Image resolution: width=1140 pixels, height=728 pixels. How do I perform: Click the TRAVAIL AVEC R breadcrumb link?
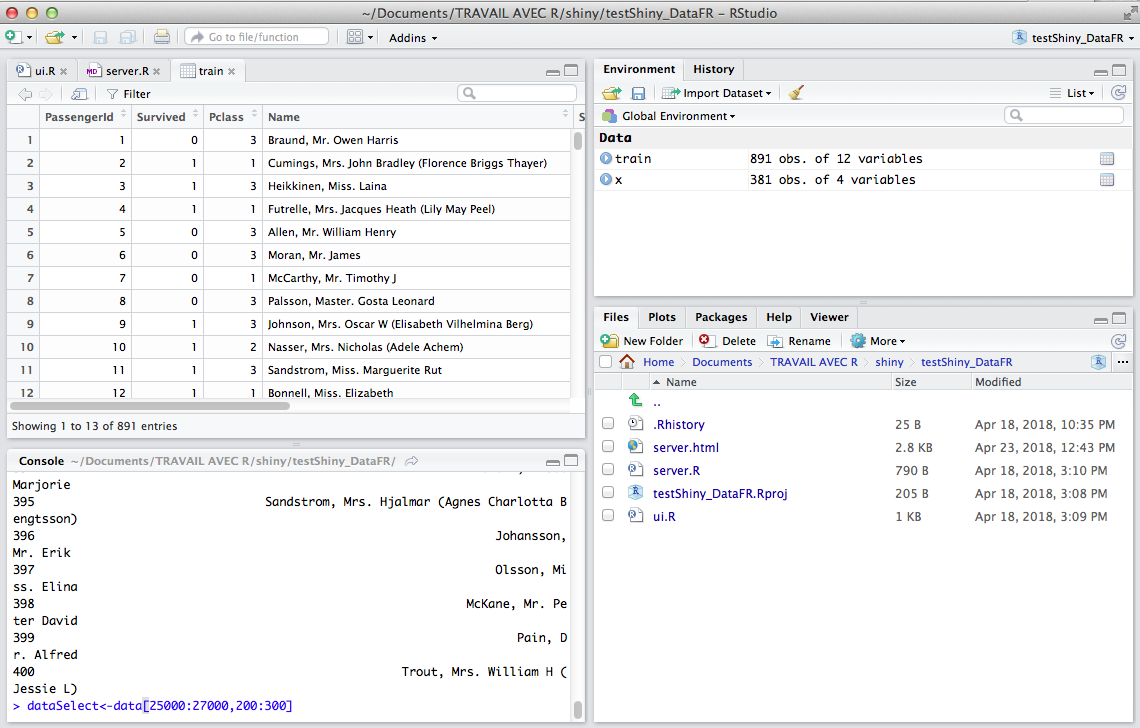click(x=814, y=362)
